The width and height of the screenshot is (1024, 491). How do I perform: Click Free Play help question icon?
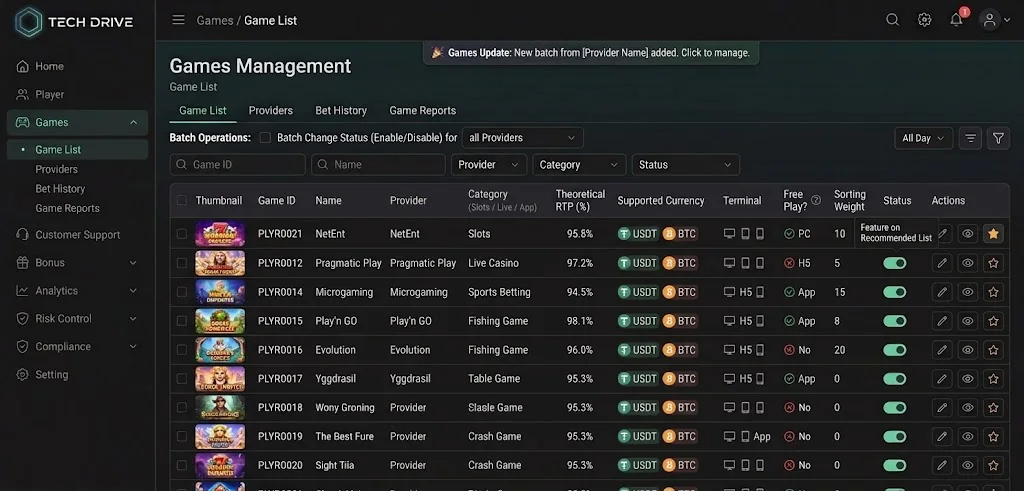pyautogui.click(x=816, y=200)
